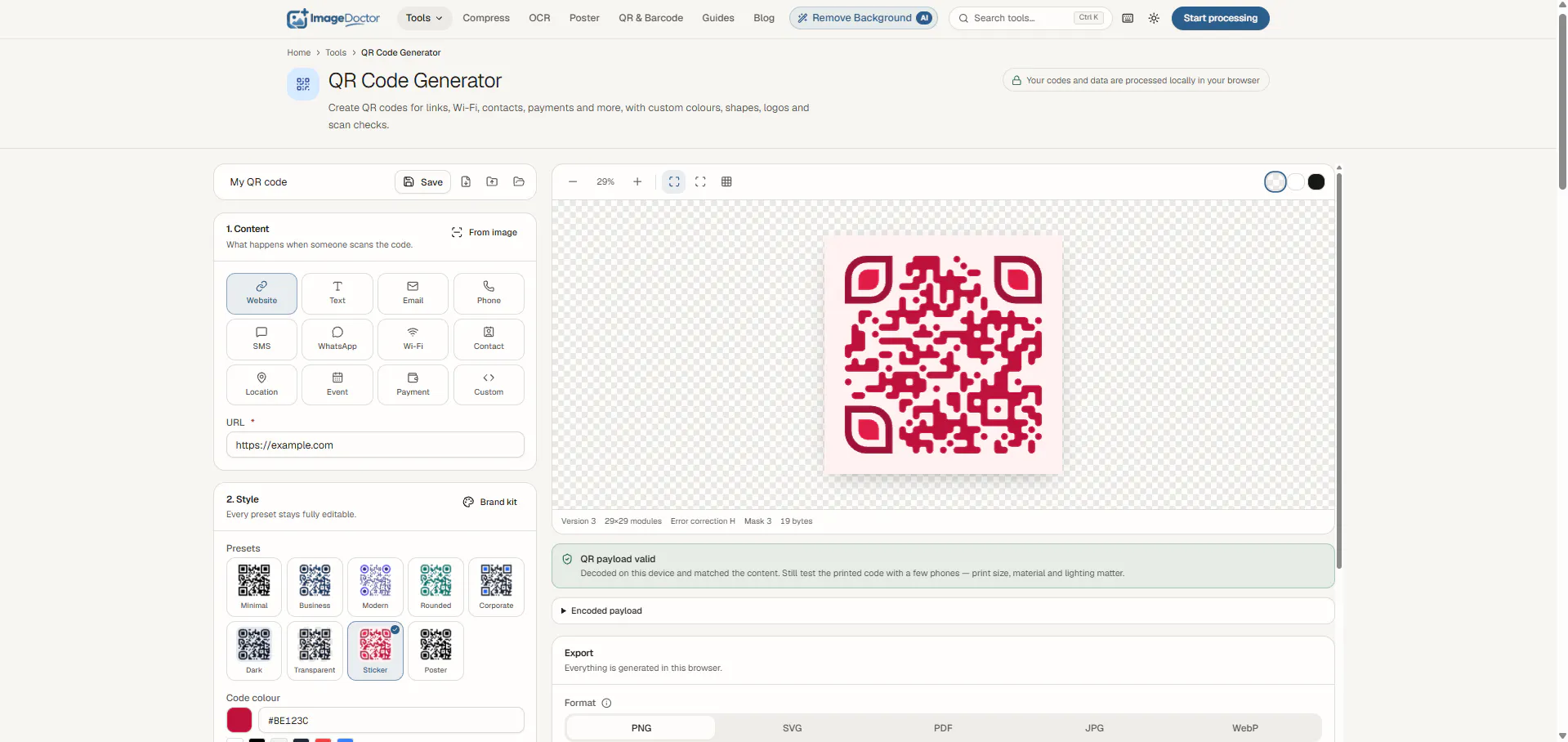Toggle the grid overlay icon
Image resolution: width=1568 pixels, height=742 pixels.
tap(726, 181)
